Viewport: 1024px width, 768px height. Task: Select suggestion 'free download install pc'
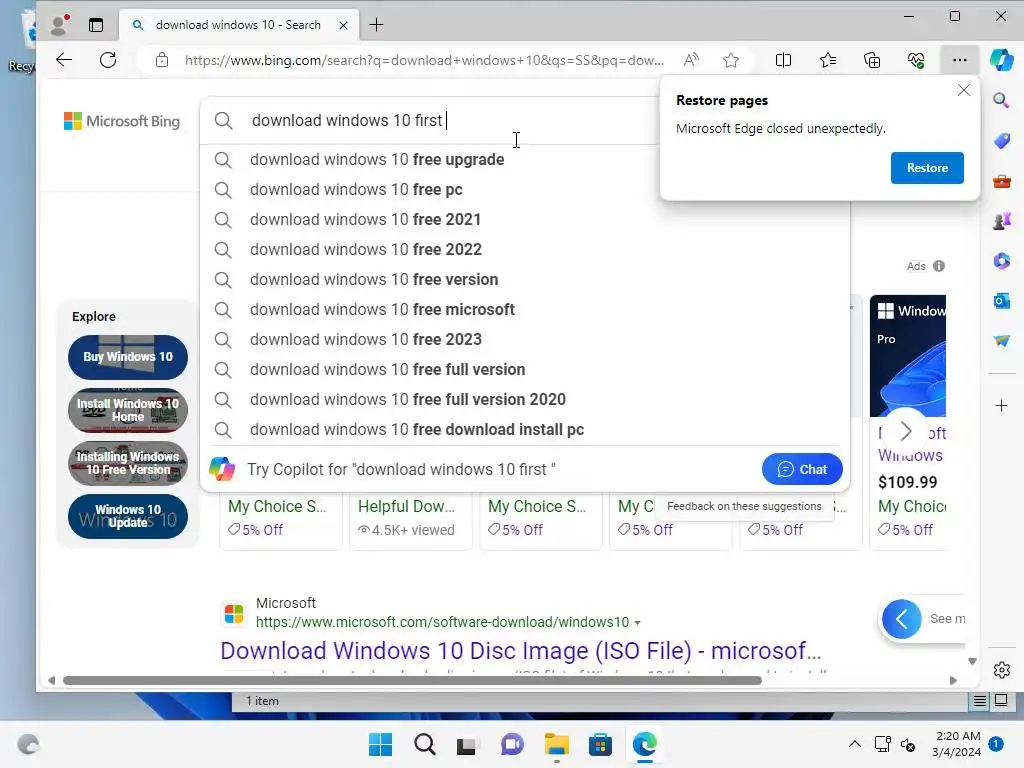pyautogui.click(x=525, y=430)
